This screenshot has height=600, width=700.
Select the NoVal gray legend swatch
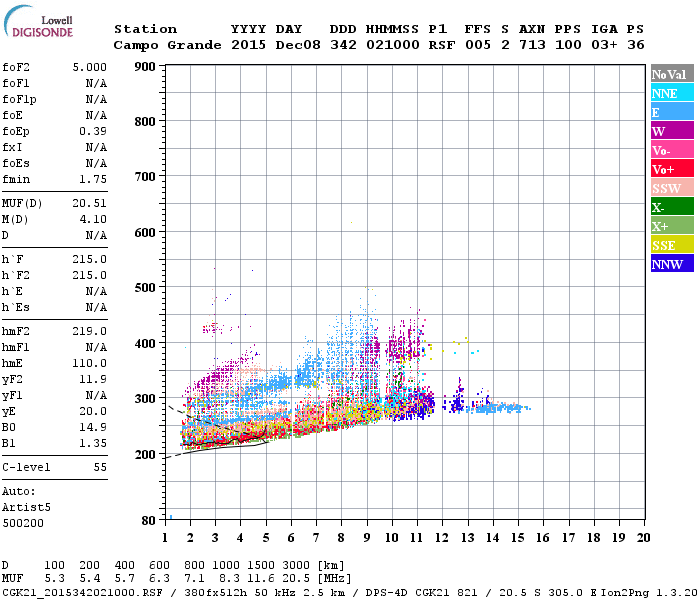(x=672, y=74)
